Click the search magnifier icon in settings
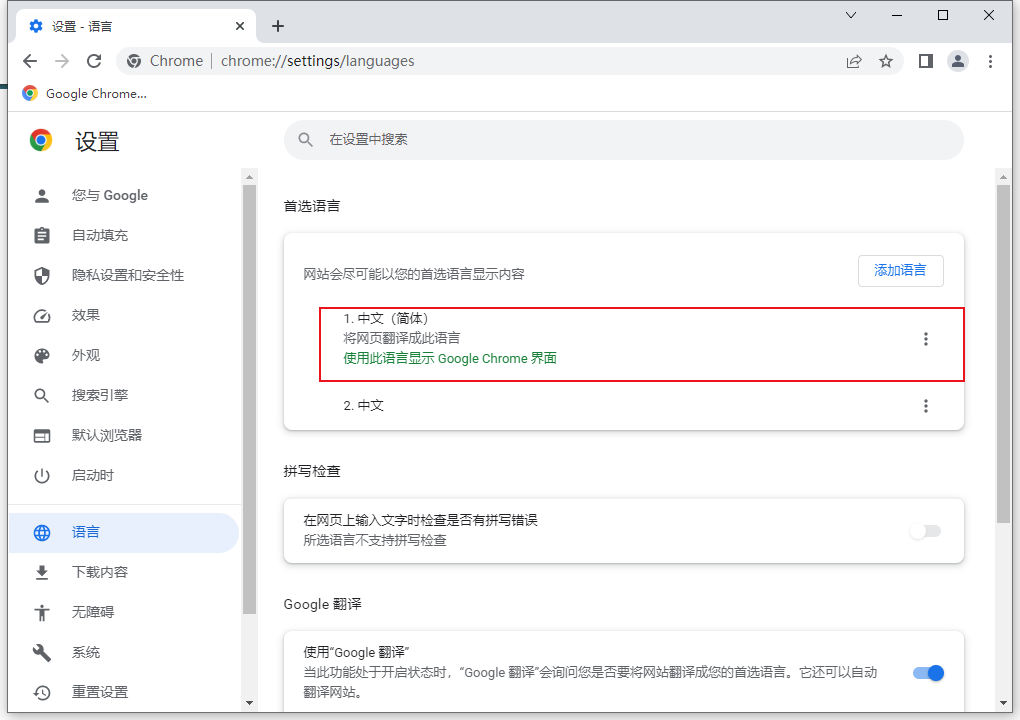1020x720 pixels. pyautogui.click(x=305, y=140)
